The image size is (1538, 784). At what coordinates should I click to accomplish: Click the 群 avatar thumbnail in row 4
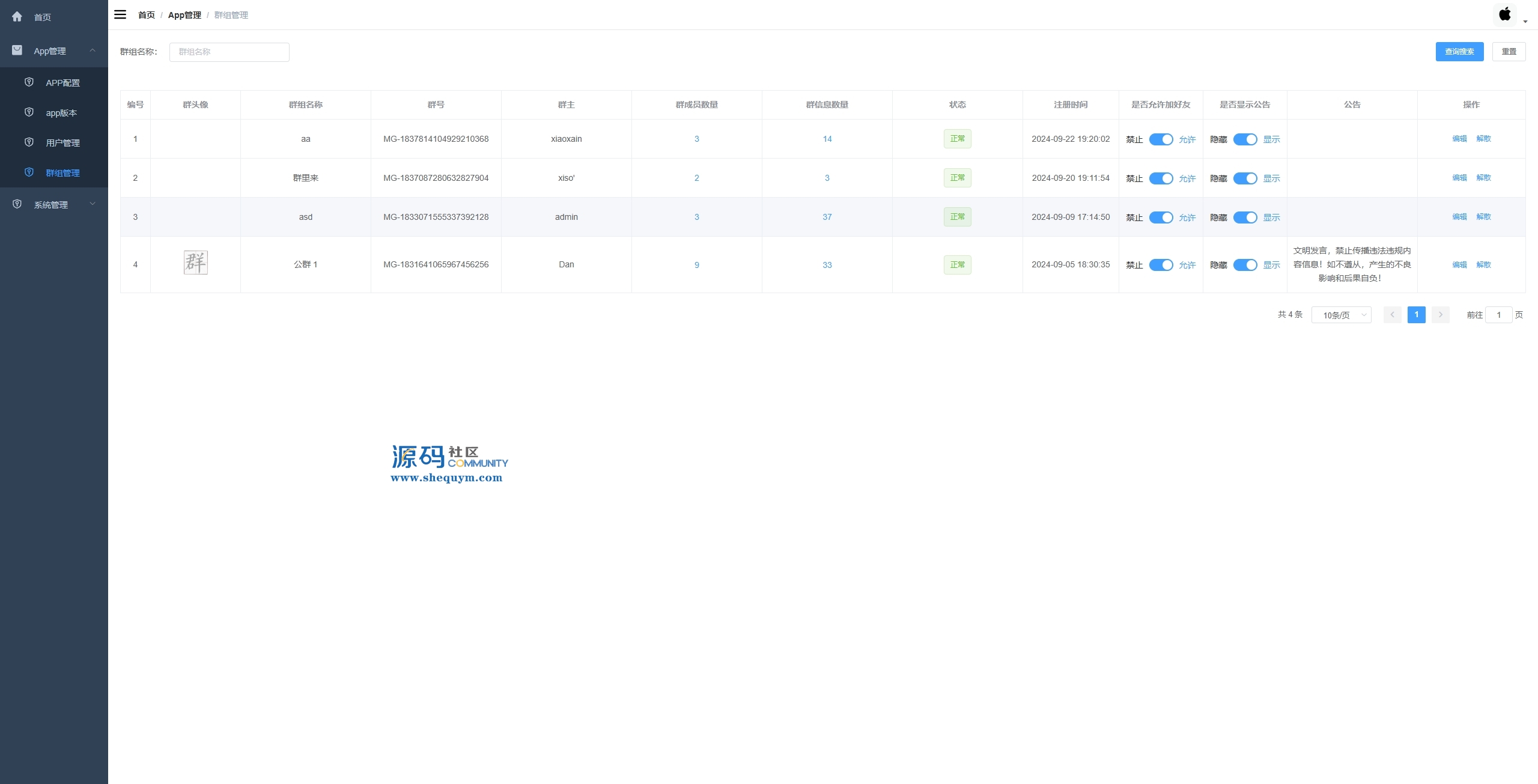[195, 263]
